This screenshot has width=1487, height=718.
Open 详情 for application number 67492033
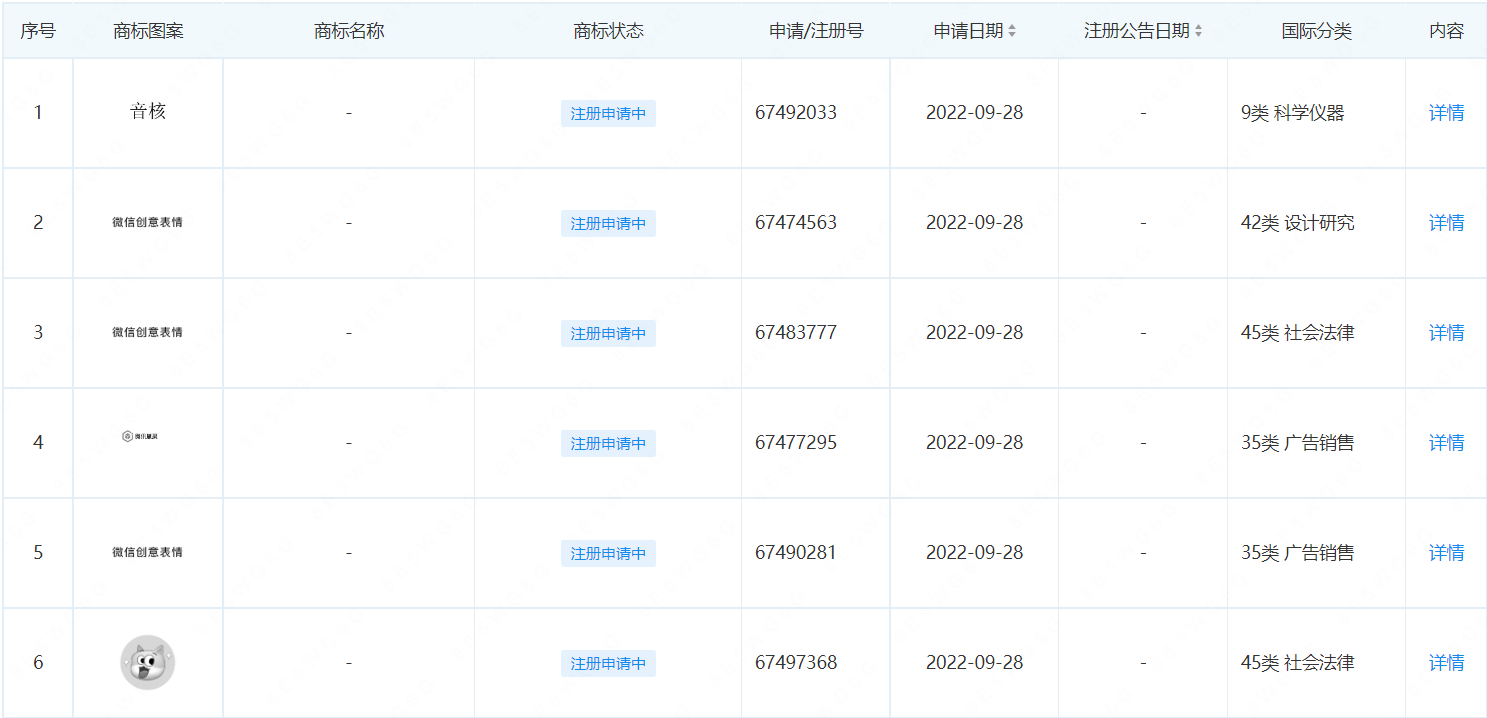click(x=1446, y=113)
